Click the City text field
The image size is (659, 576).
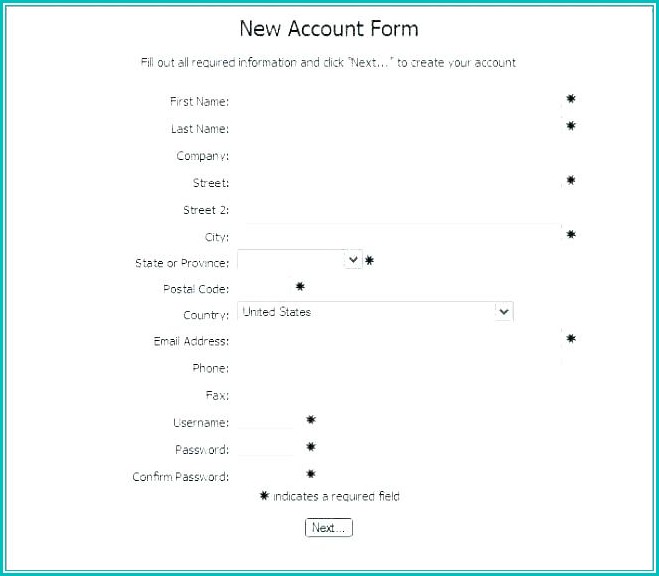(399, 237)
